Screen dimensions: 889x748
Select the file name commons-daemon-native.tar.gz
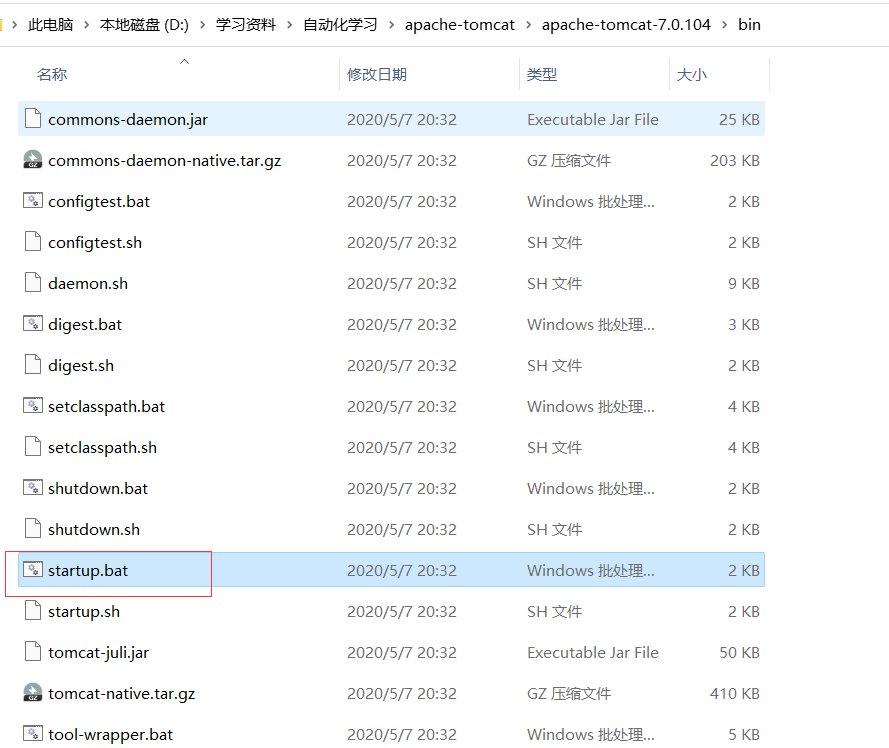164,160
